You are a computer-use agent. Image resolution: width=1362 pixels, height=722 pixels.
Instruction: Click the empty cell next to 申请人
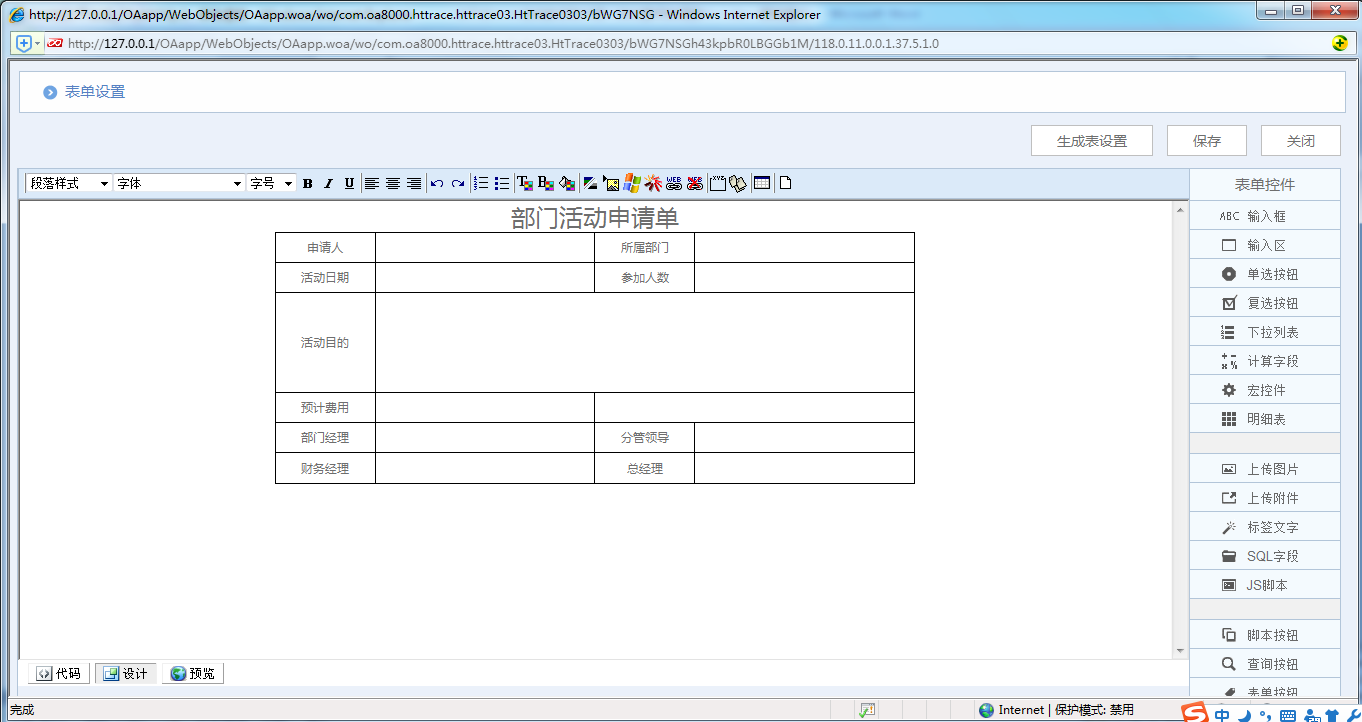point(485,248)
